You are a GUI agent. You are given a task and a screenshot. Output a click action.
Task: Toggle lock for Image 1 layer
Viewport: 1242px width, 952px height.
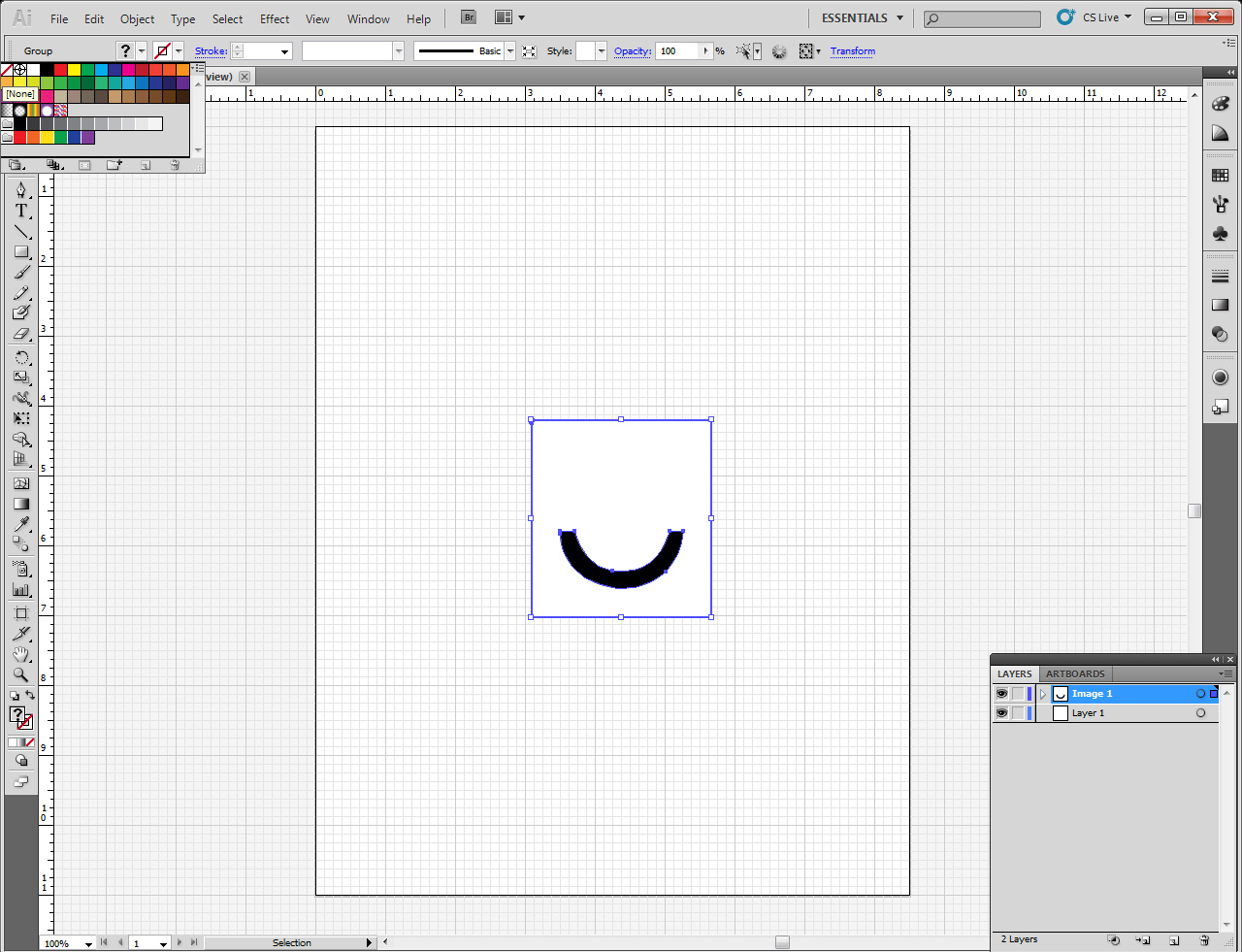click(x=1017, y=694)
